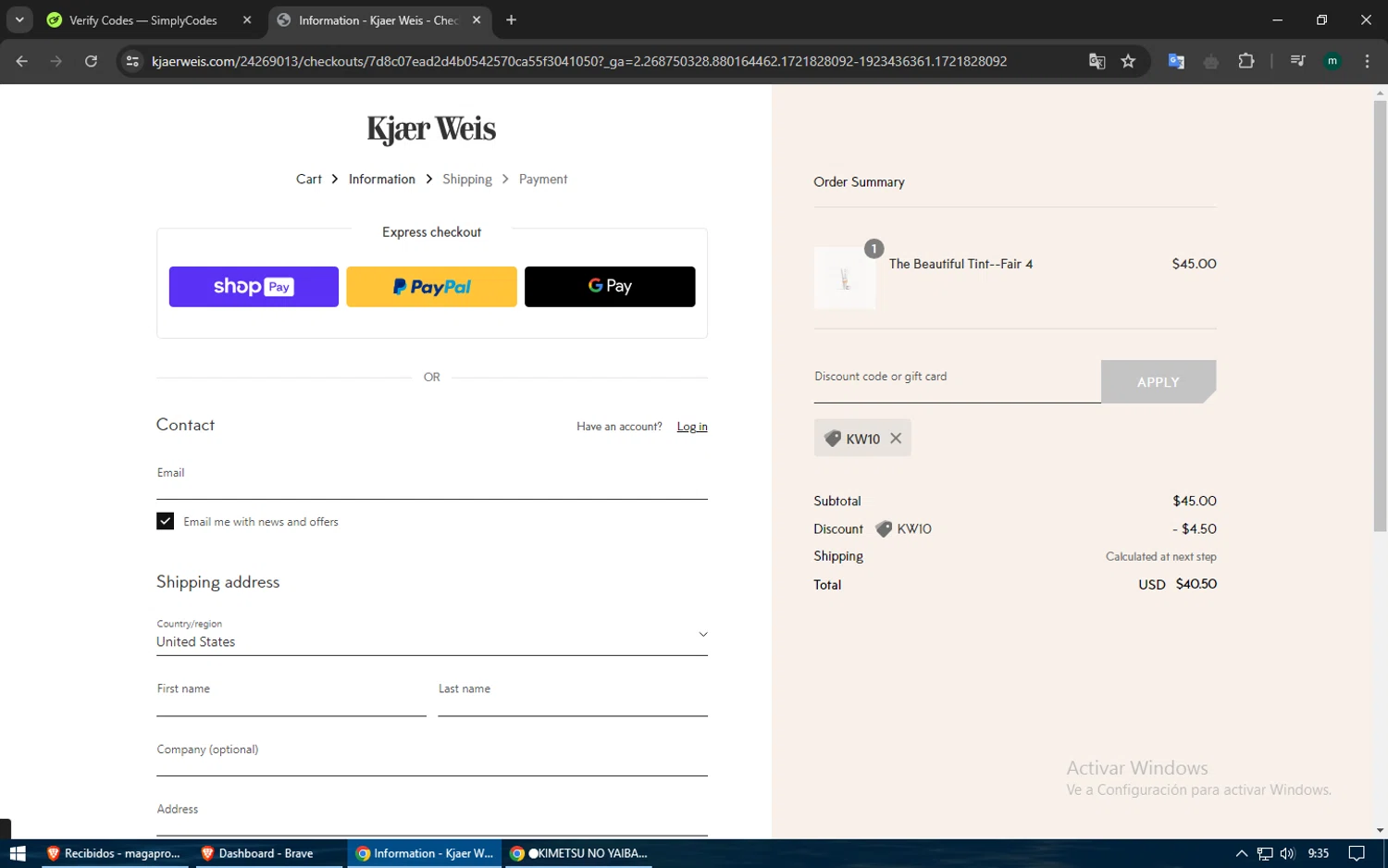The width and height of the screenshot is (1388, 868).
Task: Focus the Address field
Action: pyautogui.click(x=432, y=816)
